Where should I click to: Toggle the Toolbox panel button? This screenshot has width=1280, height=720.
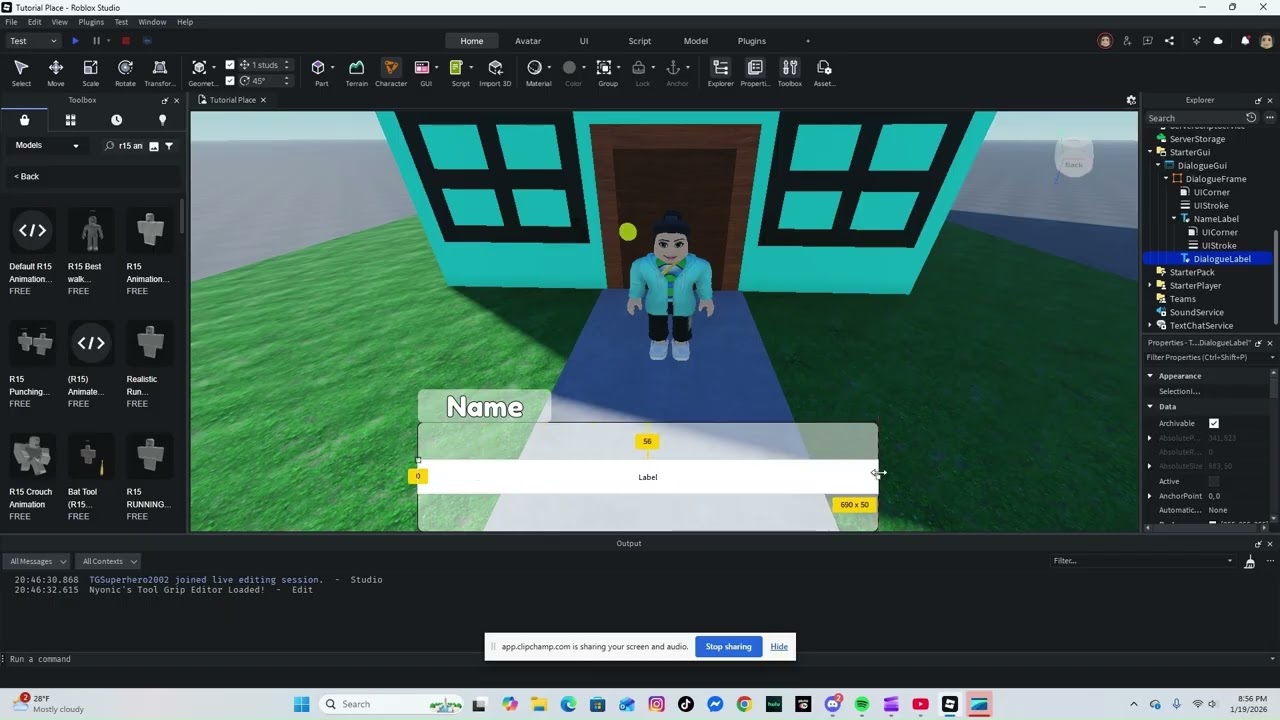(x=790, y=72)
